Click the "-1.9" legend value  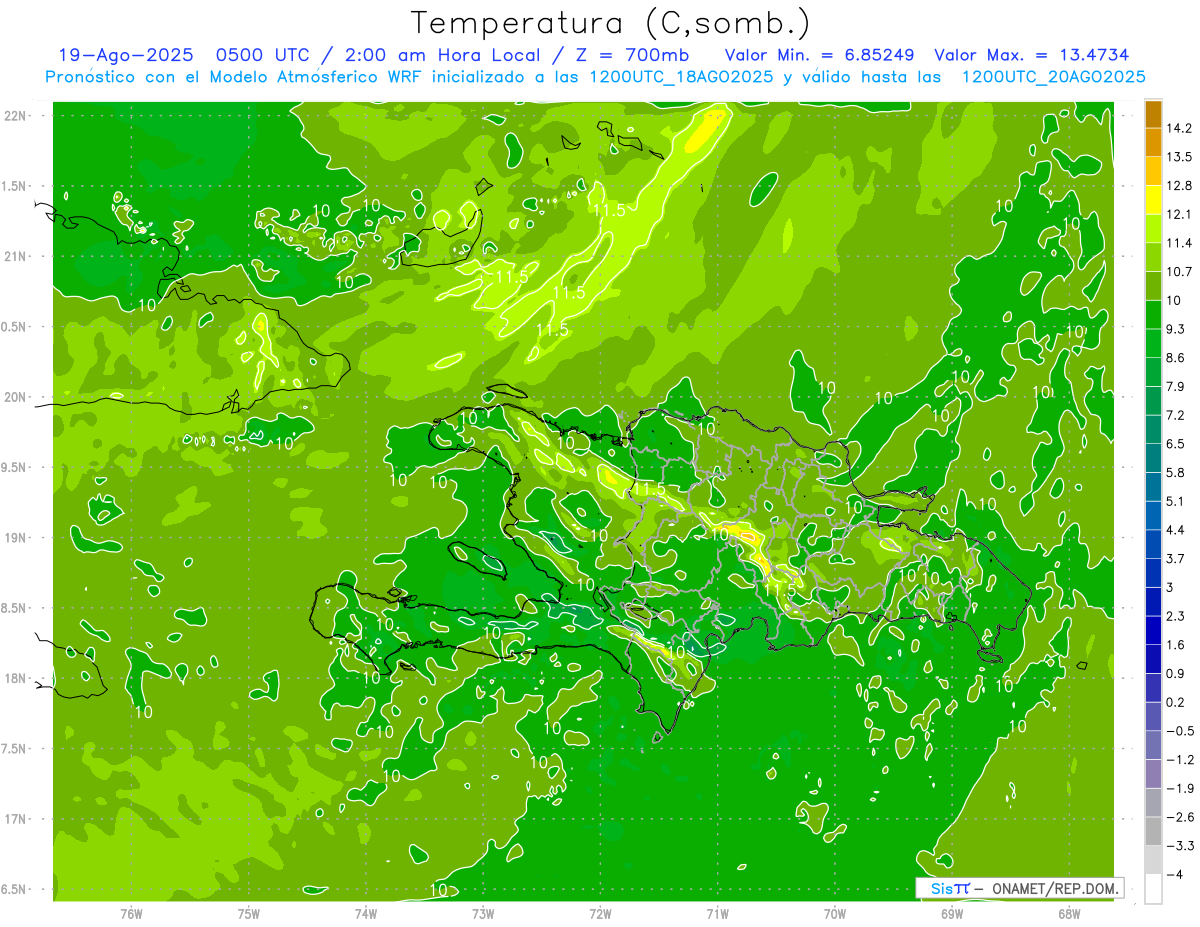click(x=1179, y=788)
